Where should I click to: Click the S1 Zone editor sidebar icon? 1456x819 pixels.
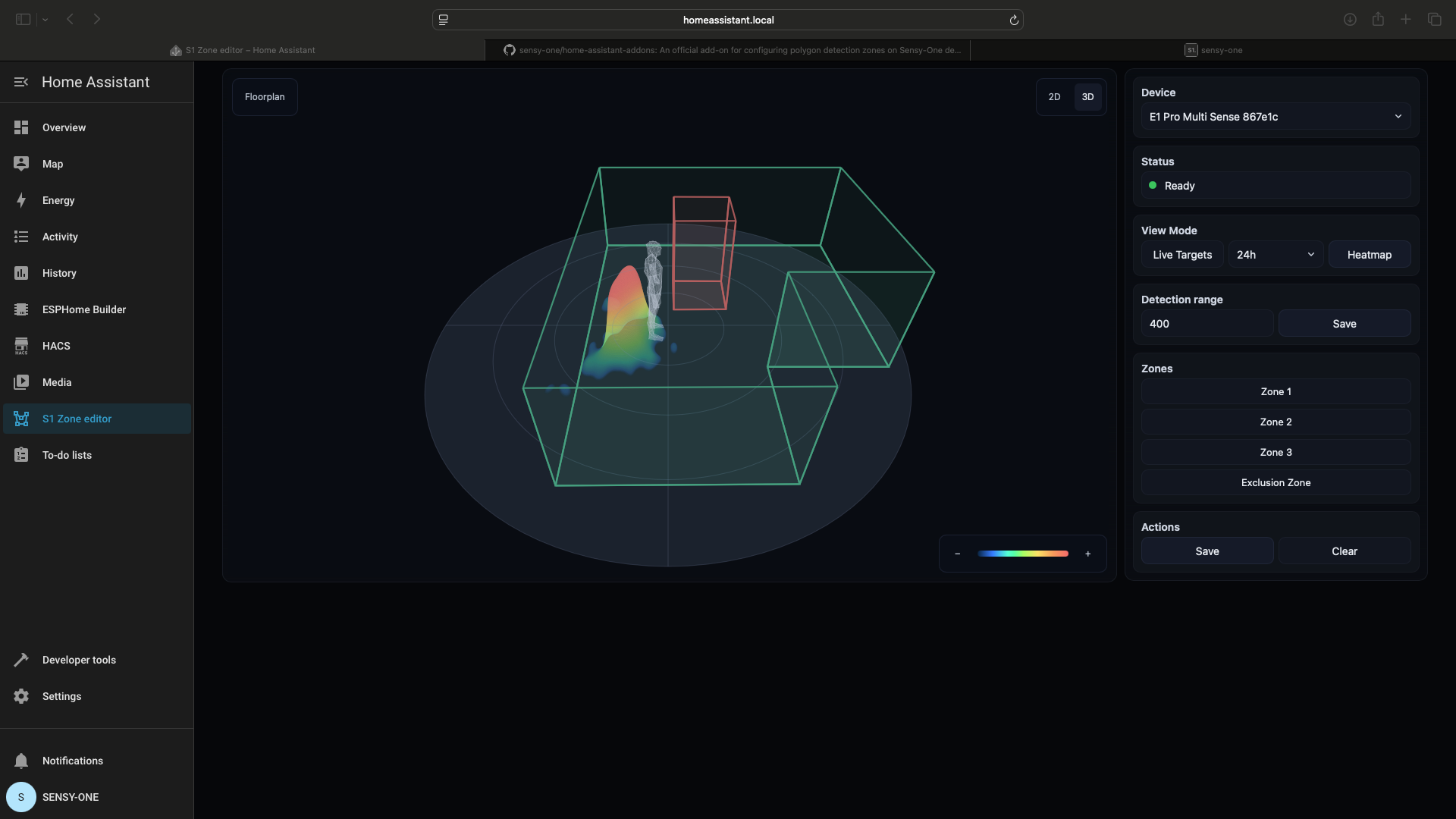[x=21, y=419]
